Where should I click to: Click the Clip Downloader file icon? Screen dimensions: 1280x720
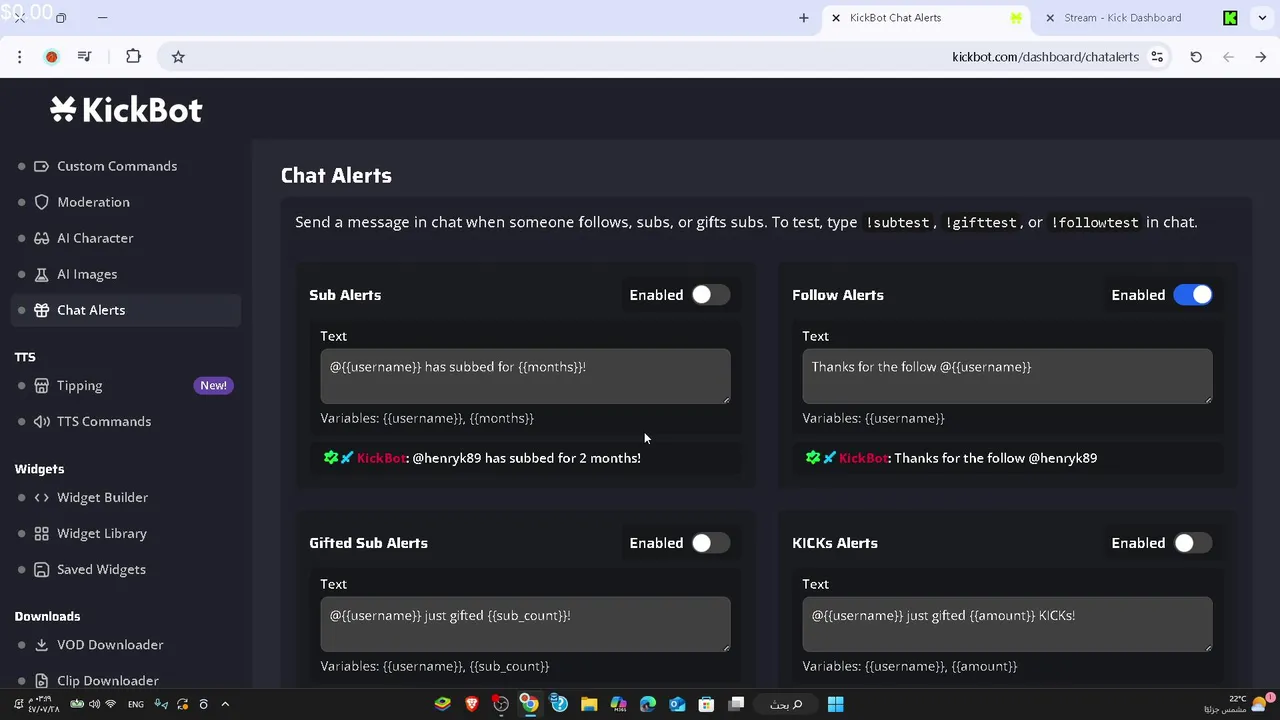tap(41, 681)
